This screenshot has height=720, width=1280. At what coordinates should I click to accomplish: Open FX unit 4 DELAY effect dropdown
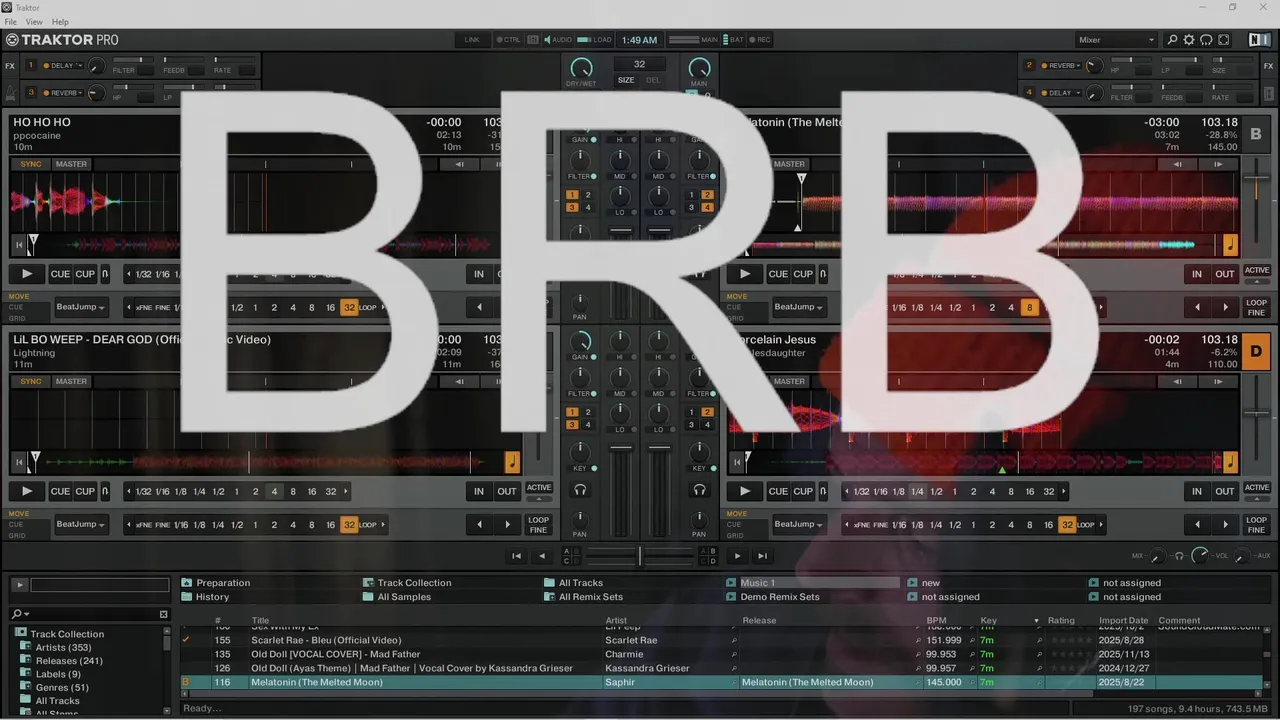(x=1063, y=92)
